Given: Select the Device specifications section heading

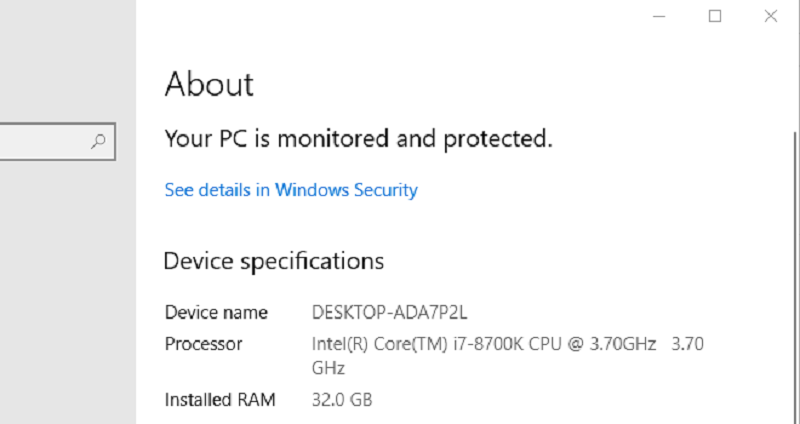Looking at the screenshot, I should (273, 262).
